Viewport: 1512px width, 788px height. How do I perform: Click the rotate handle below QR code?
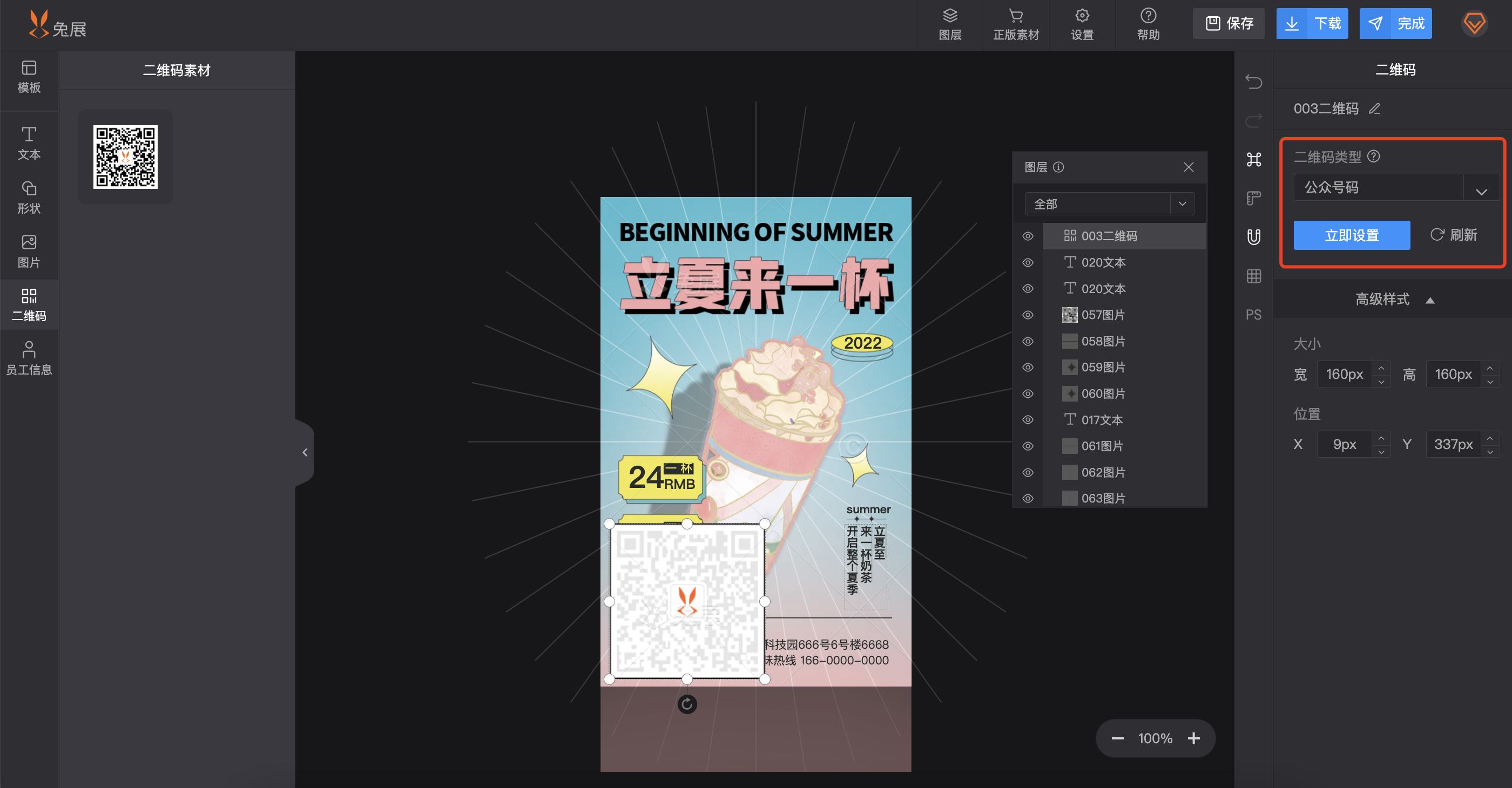[687, 704]
